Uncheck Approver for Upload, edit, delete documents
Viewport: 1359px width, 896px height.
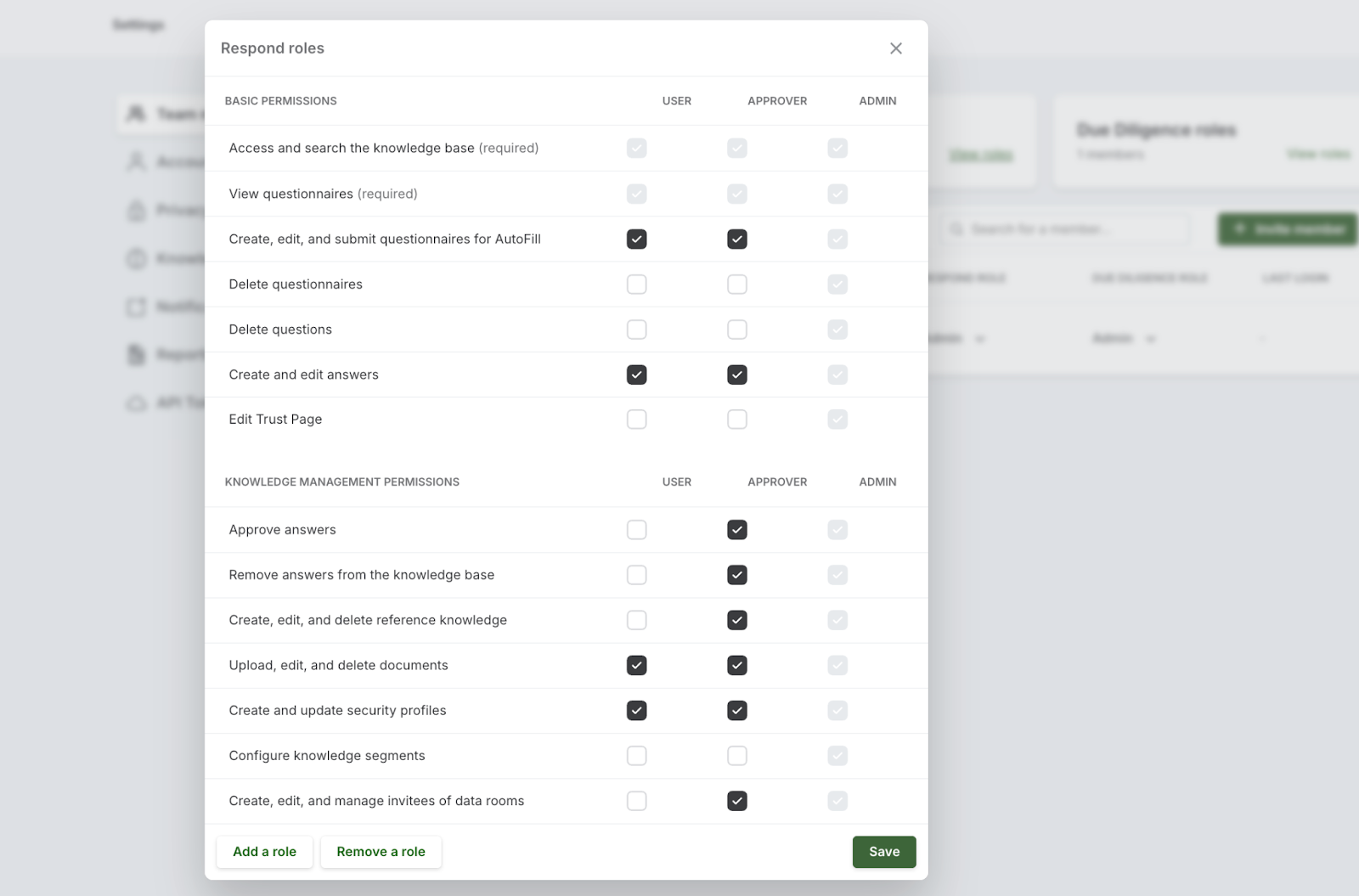point(736,665)
